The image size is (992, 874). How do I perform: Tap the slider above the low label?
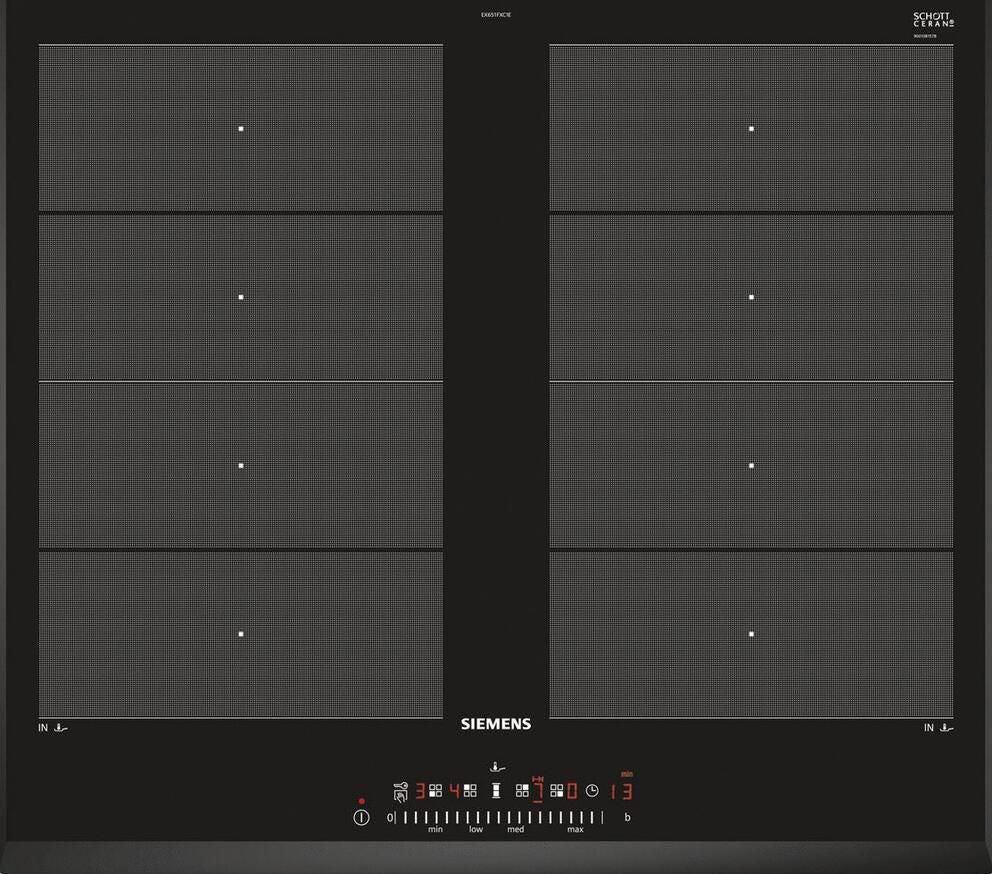476,818
